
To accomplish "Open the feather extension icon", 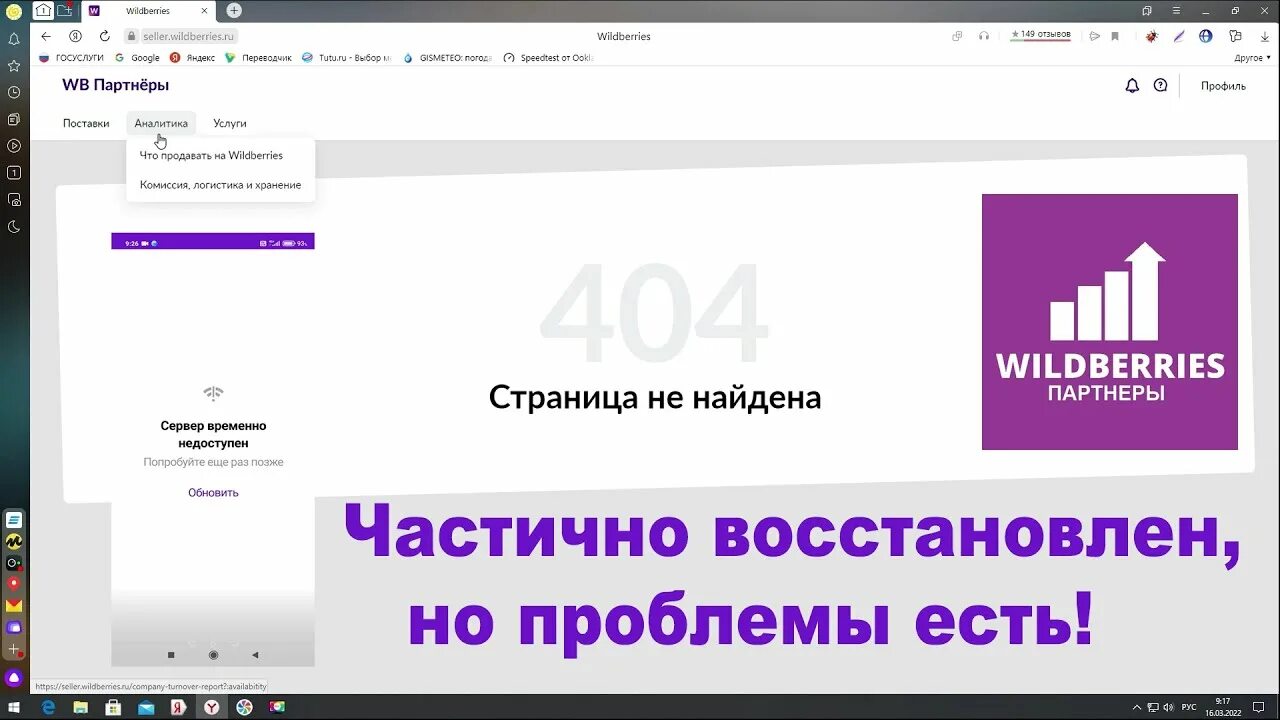I will (1179, 36).
